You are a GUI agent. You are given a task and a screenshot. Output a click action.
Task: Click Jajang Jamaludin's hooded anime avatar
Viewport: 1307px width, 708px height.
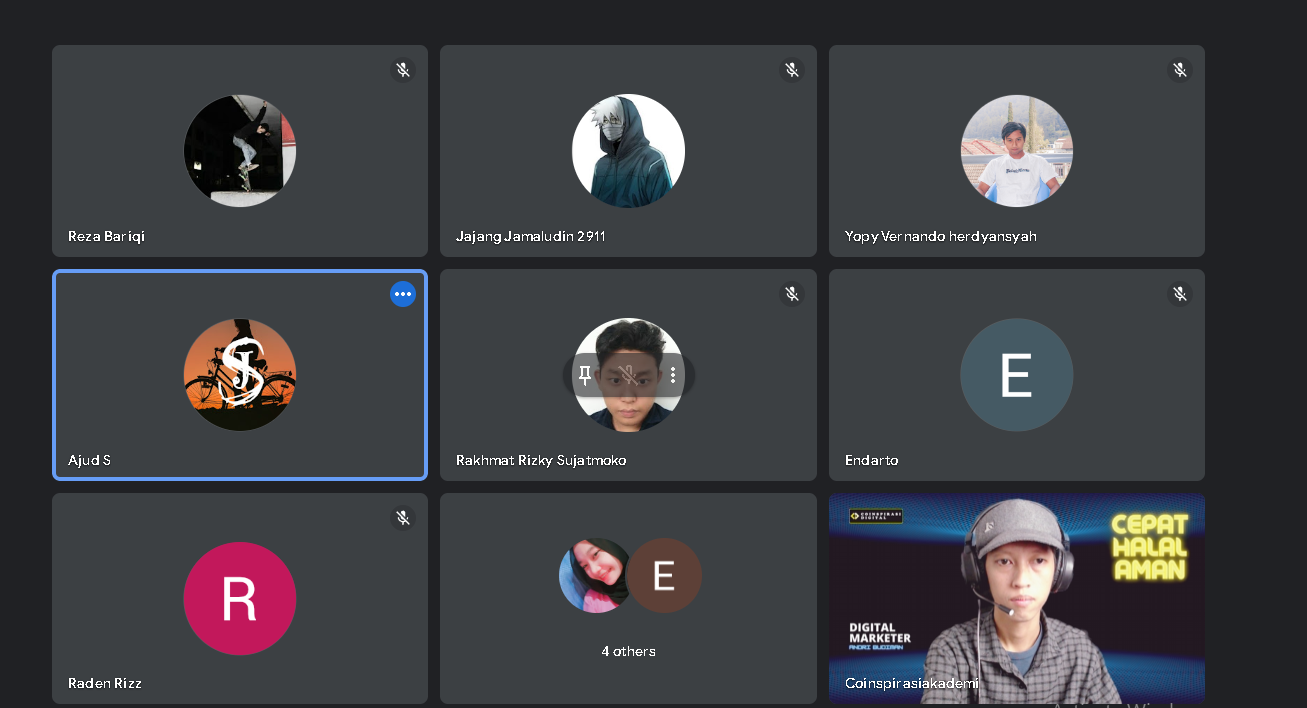point(628,151)
